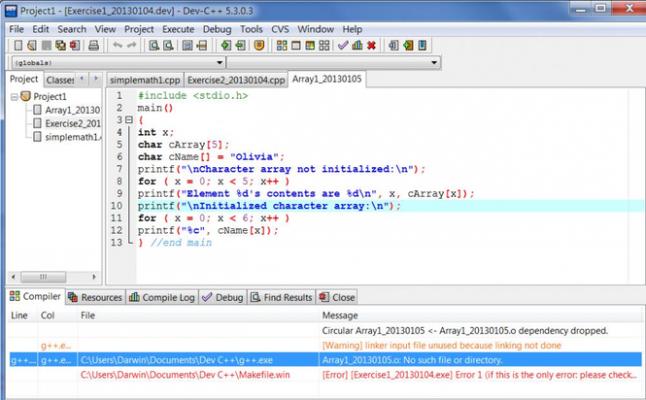
Task: Open the Edit menu
Action: click(40, 29)
